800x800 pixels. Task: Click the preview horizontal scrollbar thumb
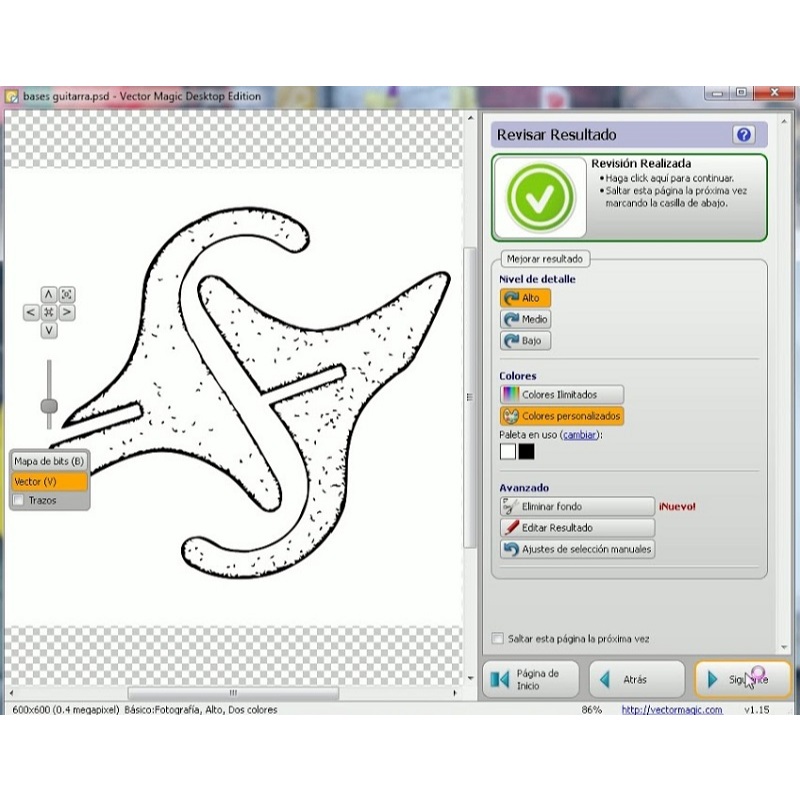233,693
